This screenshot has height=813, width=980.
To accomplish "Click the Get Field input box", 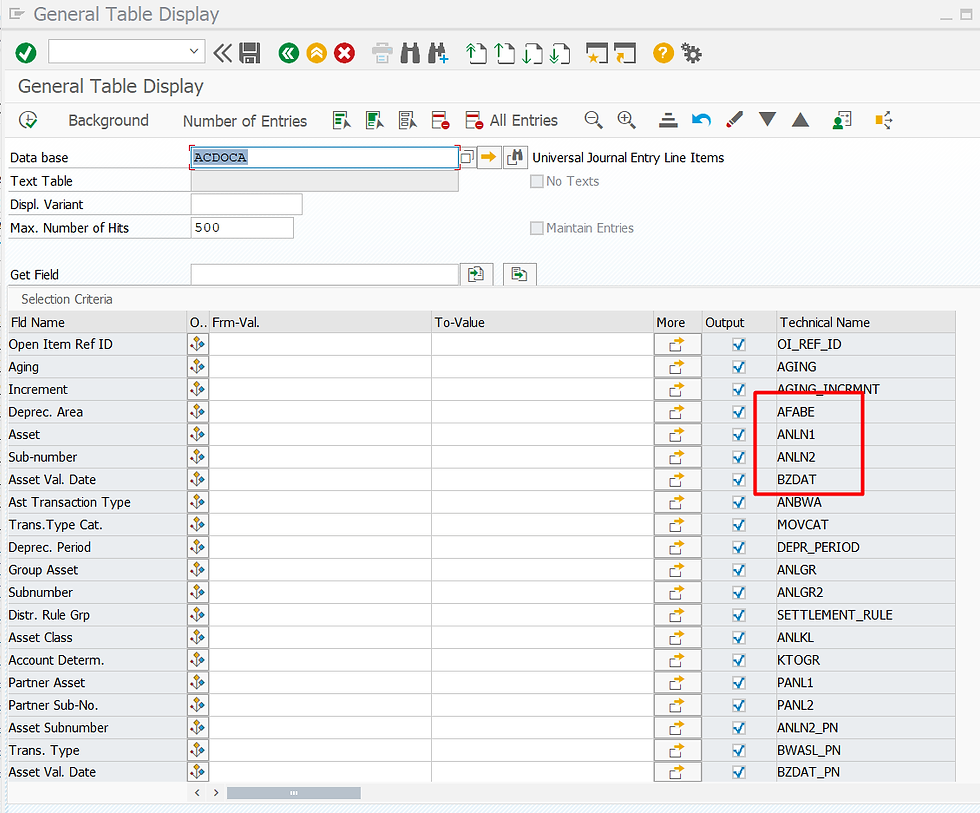I will click(324, 274).
